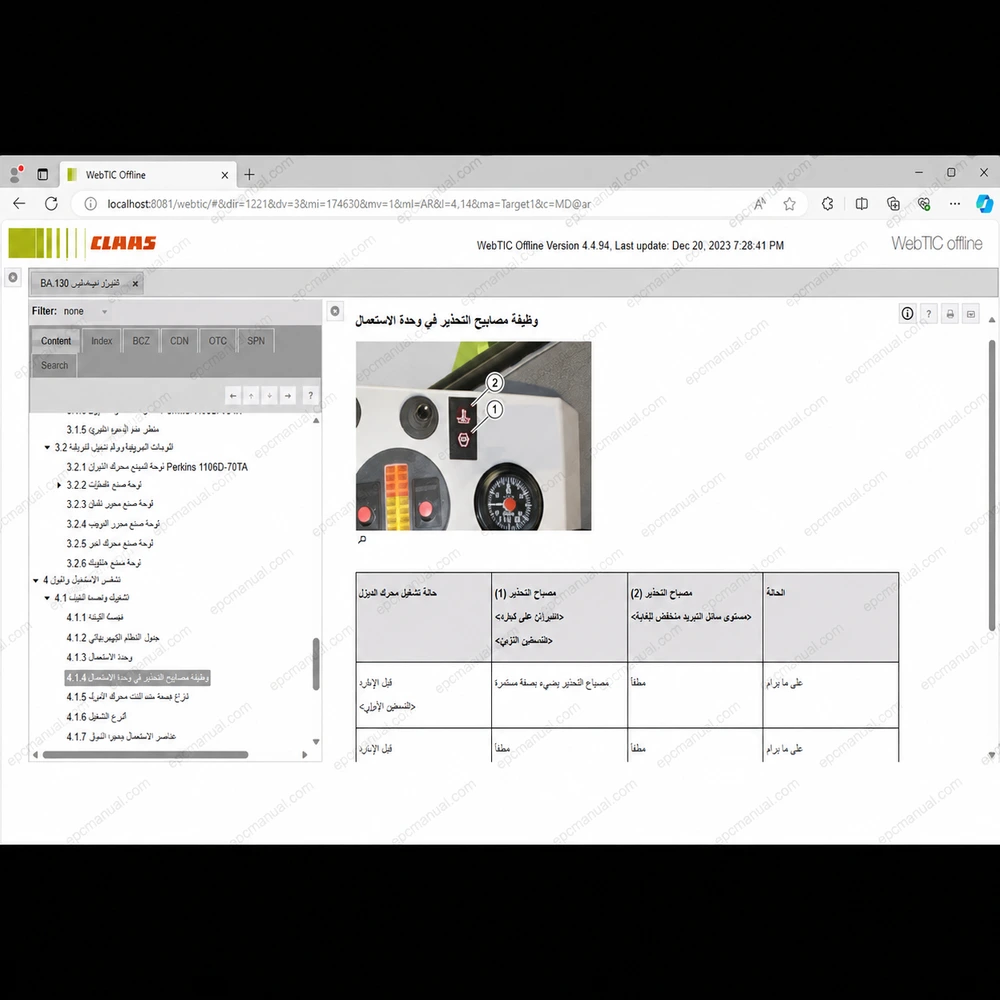Open tree item 3.2.3

click(110, 504)
